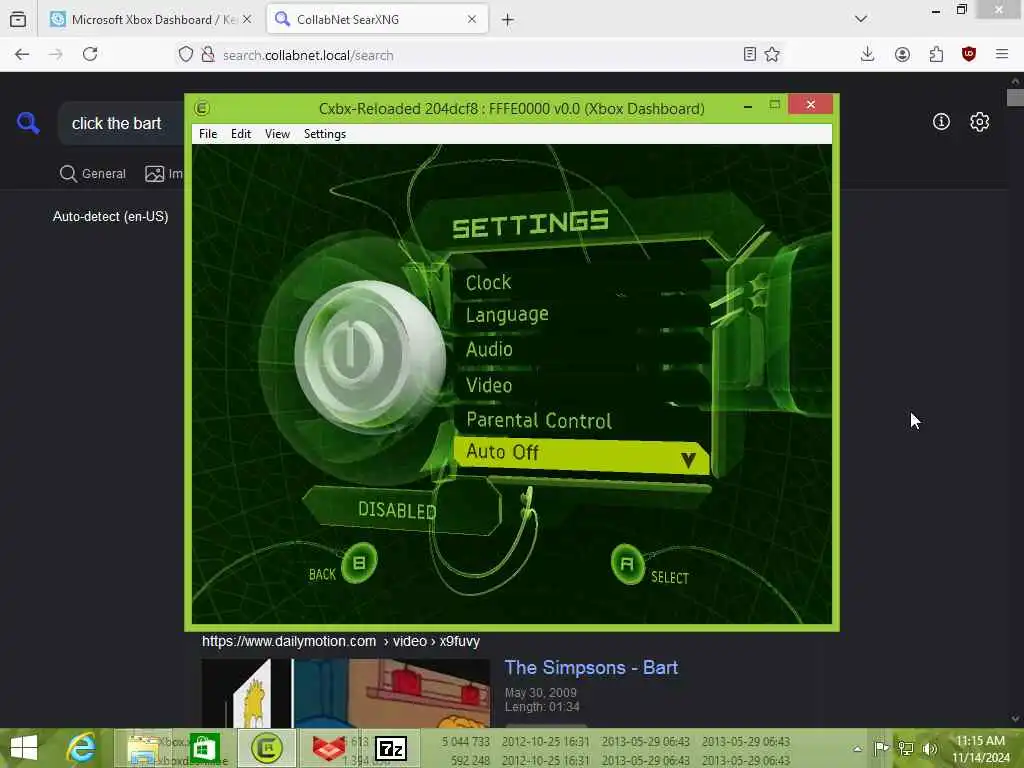Click the SearXNG magnifier logo
This screenshot has width=1024, height=768.
click(x=28, y=122)
